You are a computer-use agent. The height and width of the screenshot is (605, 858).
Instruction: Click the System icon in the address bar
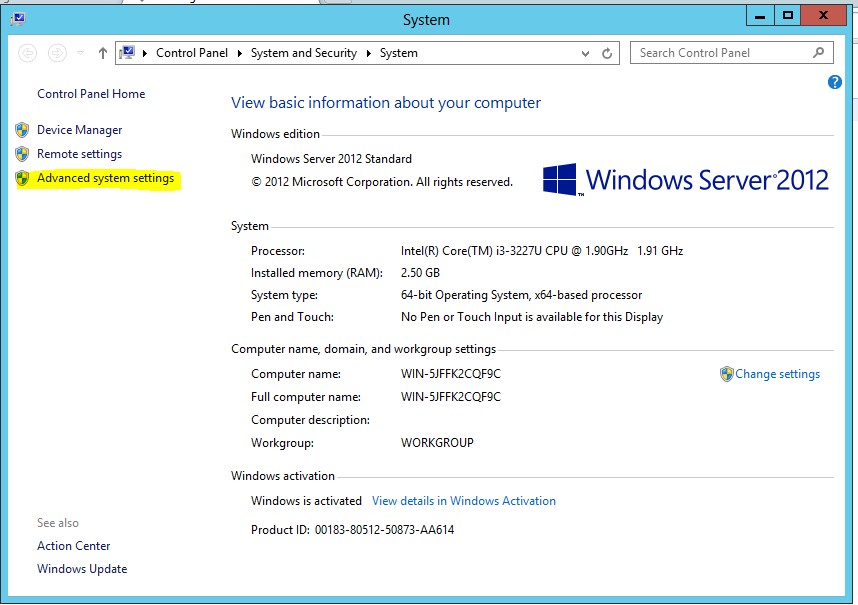(x=125, y=52)
